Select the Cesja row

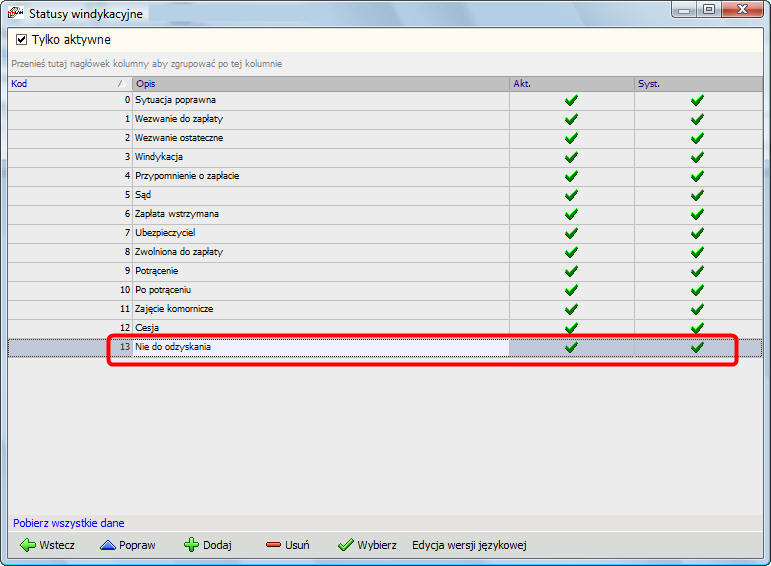(x=385, y=328)
